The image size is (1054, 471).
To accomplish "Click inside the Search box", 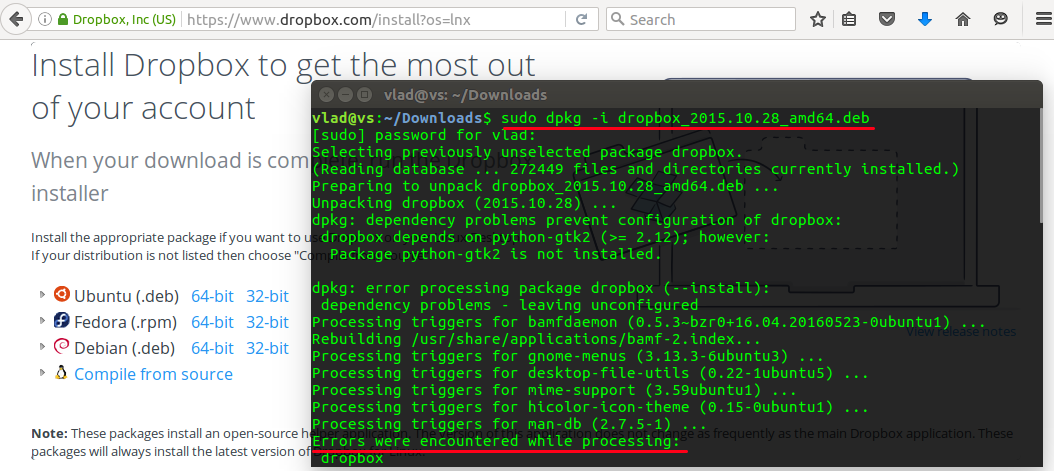I will [701, 19].
